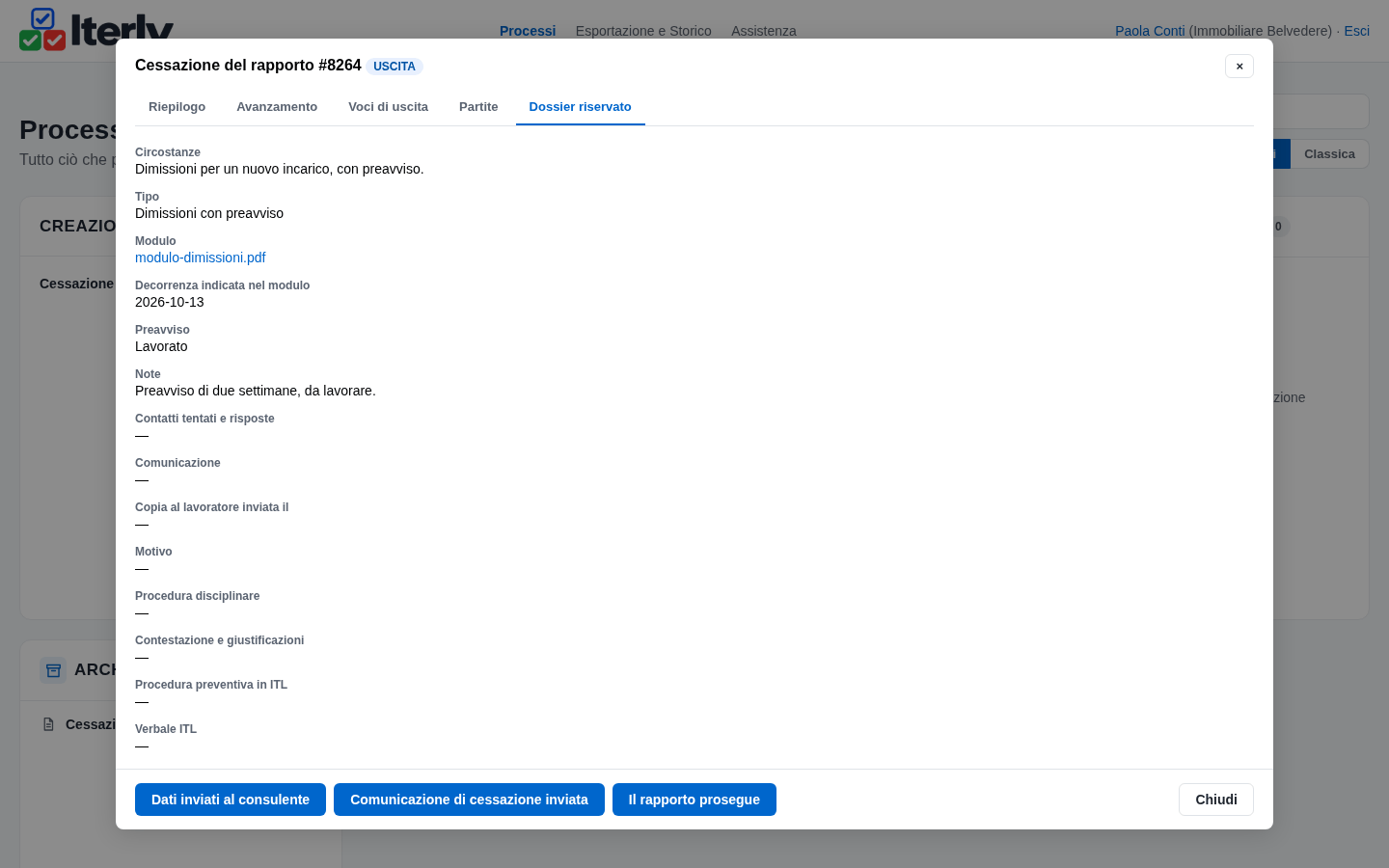Click the 'Procedura disciplinare' label
Screen dimensions: 1389x868
click(197, 596)
